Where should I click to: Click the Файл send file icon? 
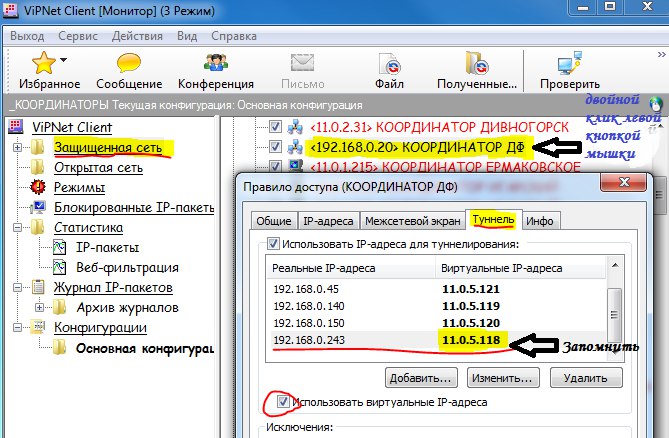[389, 64]
